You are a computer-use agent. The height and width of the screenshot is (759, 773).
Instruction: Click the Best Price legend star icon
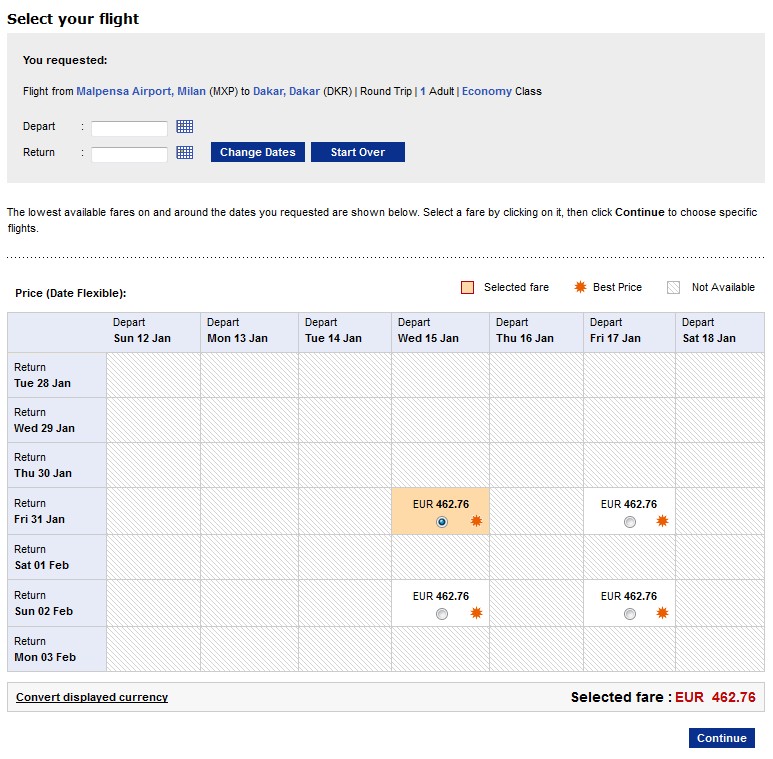580,287
